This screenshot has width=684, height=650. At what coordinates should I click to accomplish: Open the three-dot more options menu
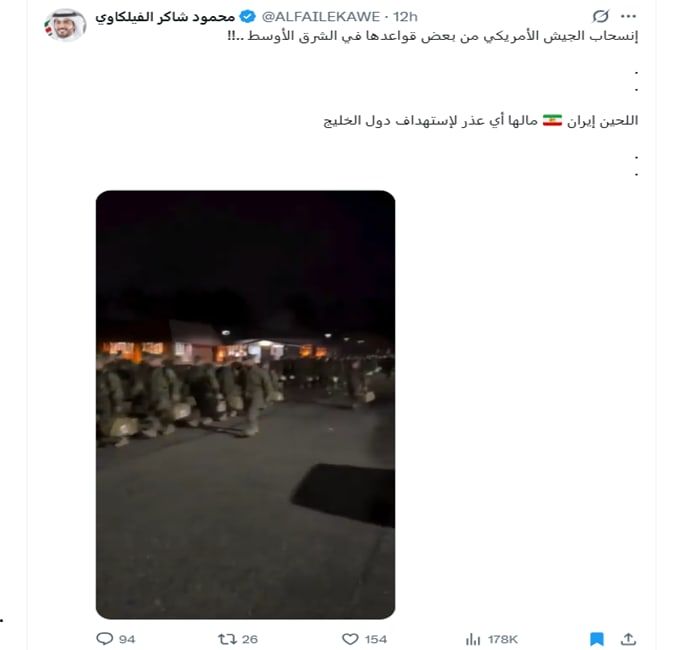[x=628, y=17]
